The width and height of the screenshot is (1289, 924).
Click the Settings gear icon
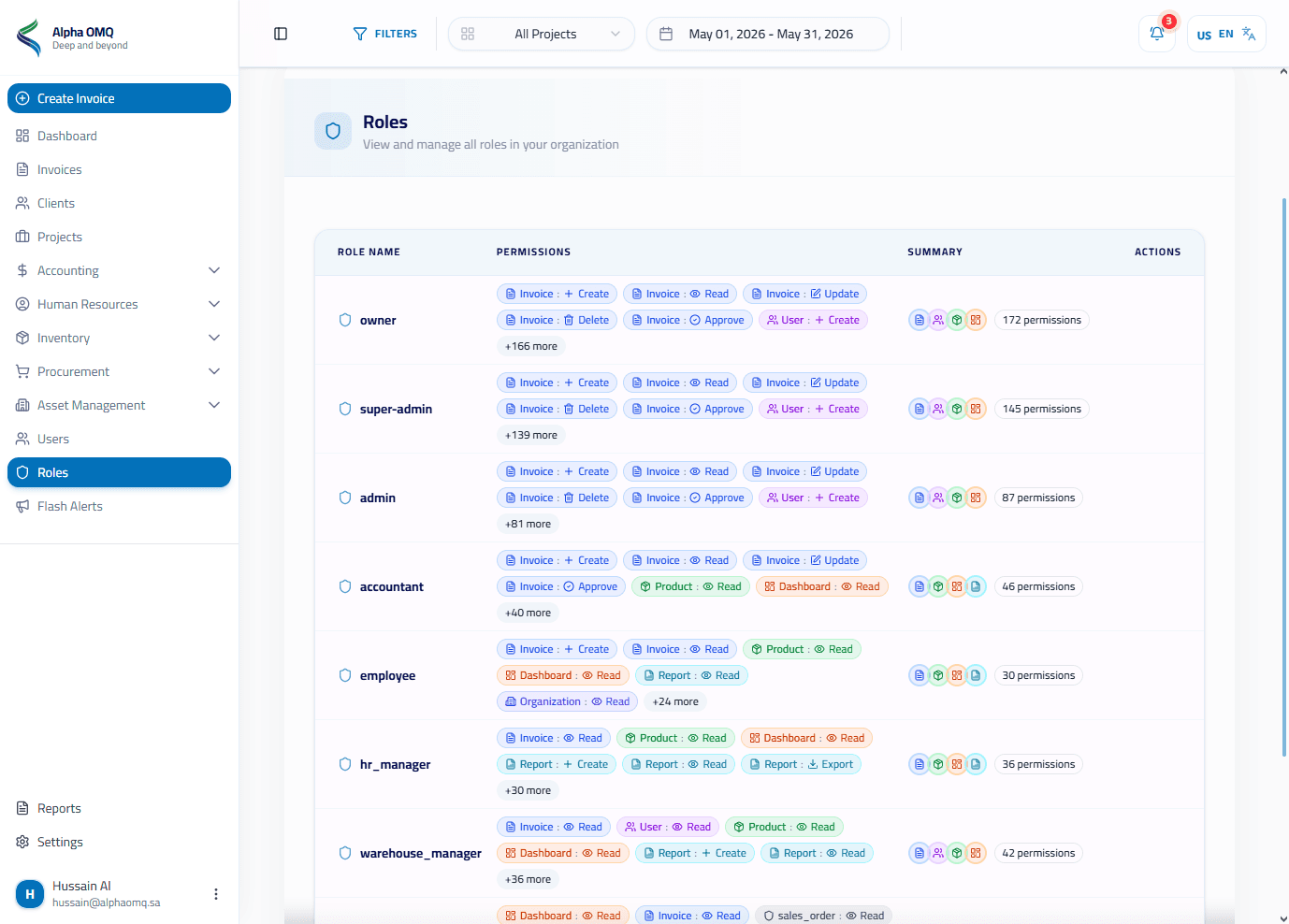coord(22,842)
